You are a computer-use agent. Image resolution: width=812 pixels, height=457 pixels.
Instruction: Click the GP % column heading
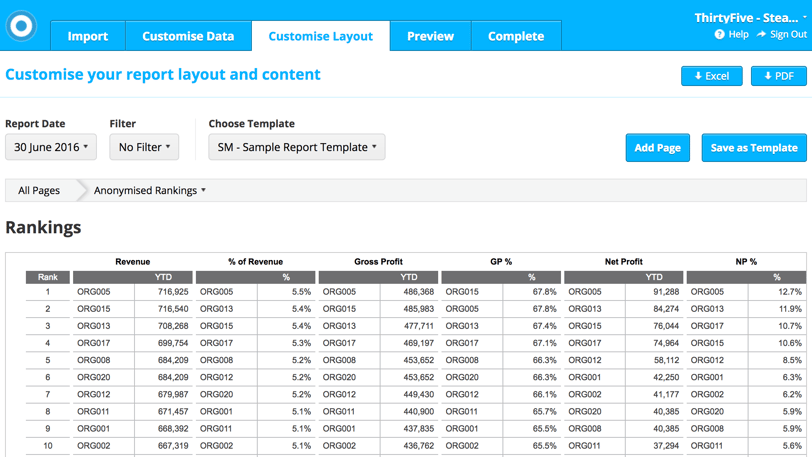click(x=501, y=262)
